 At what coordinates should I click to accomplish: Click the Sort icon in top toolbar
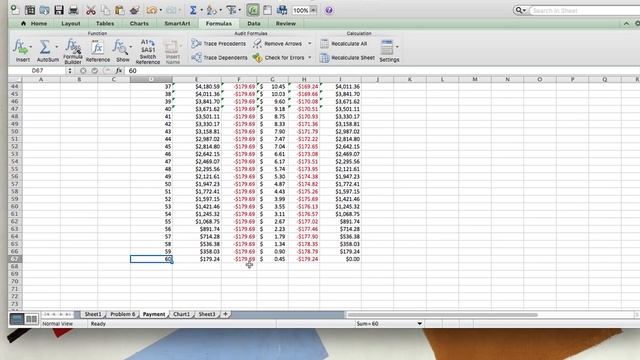pyautogui.click(x=211, y=10)
